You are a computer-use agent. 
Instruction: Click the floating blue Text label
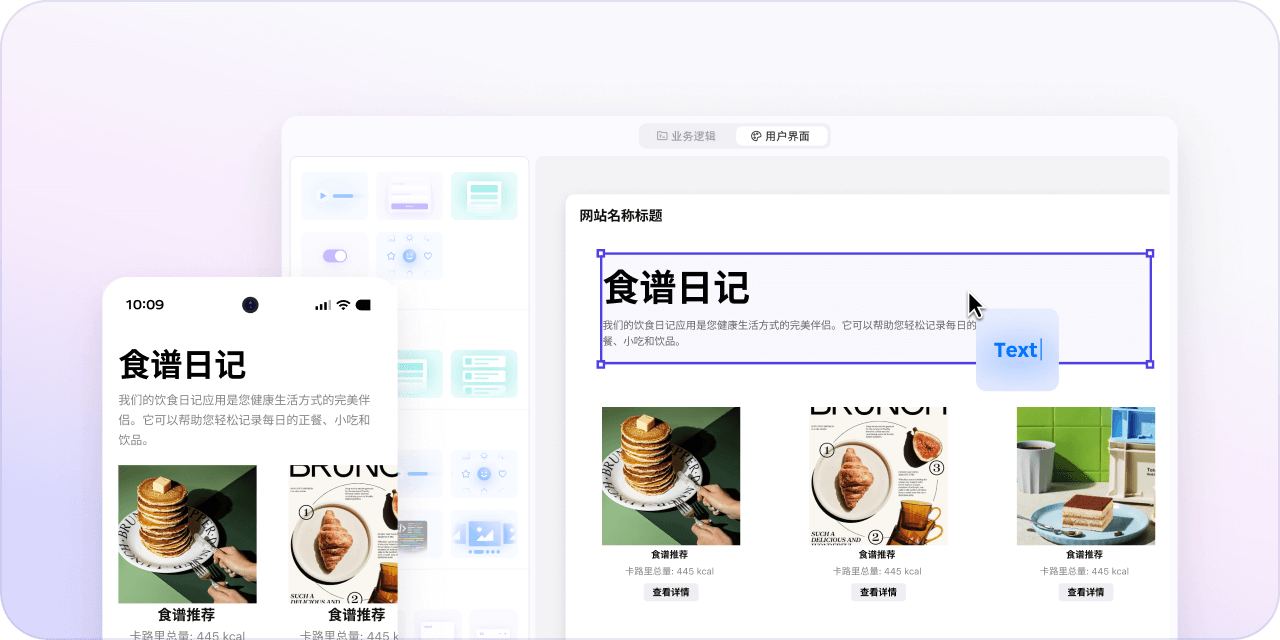(x=1016, y=350)
